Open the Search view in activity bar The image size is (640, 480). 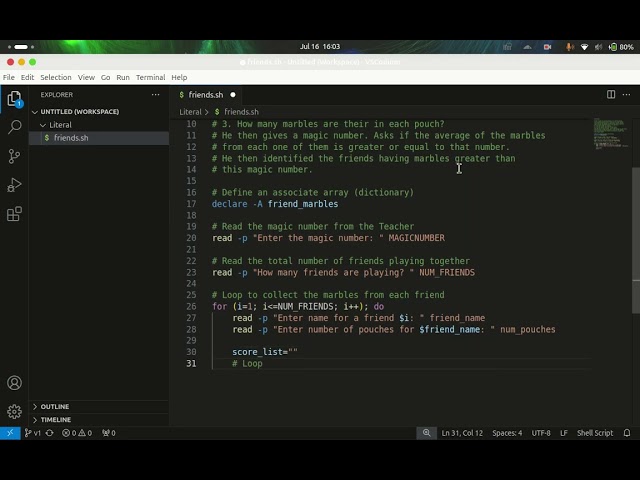tap(14, 127)
